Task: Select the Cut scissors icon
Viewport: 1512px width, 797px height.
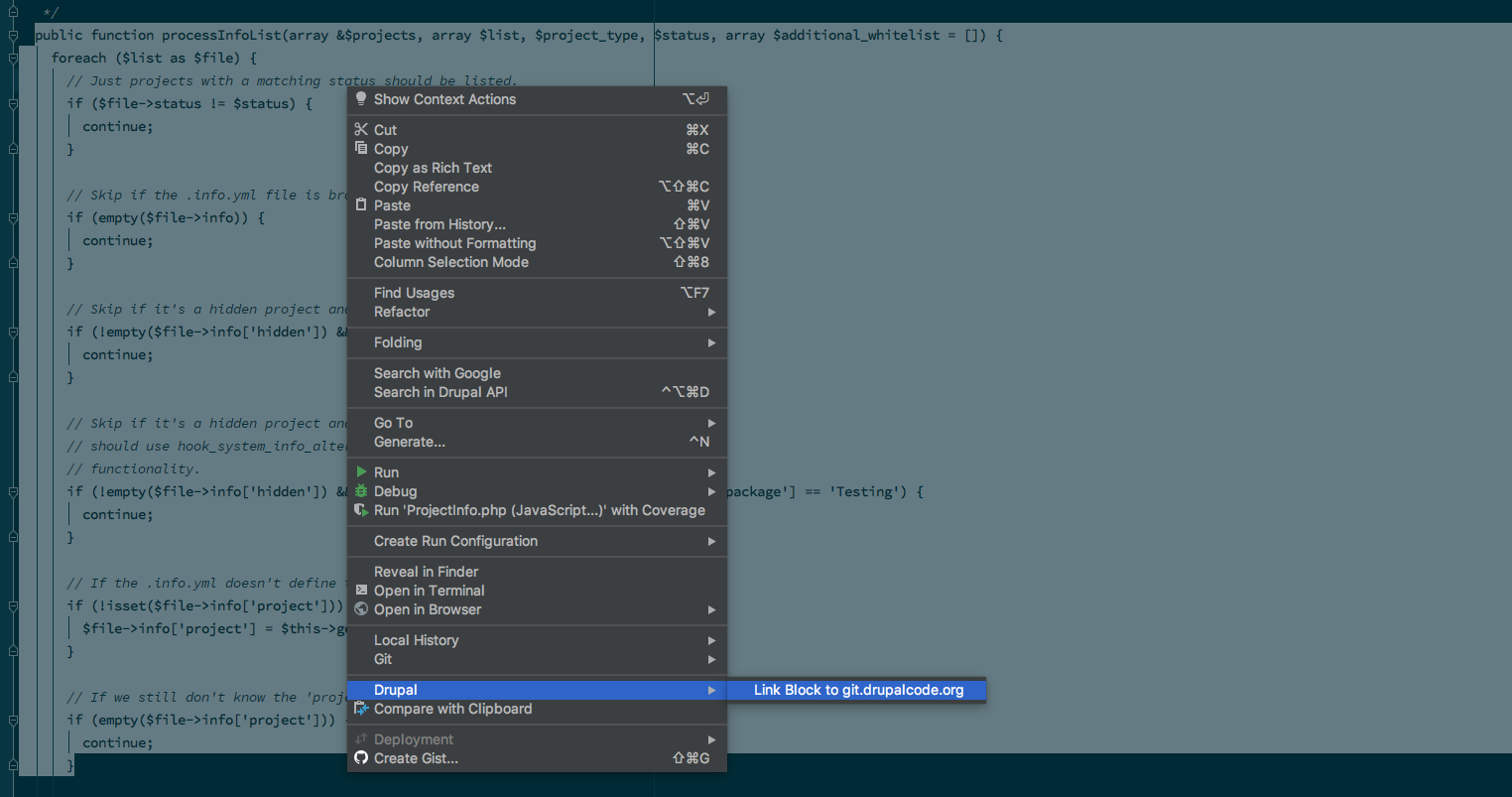Action: (x=361, y=129)
